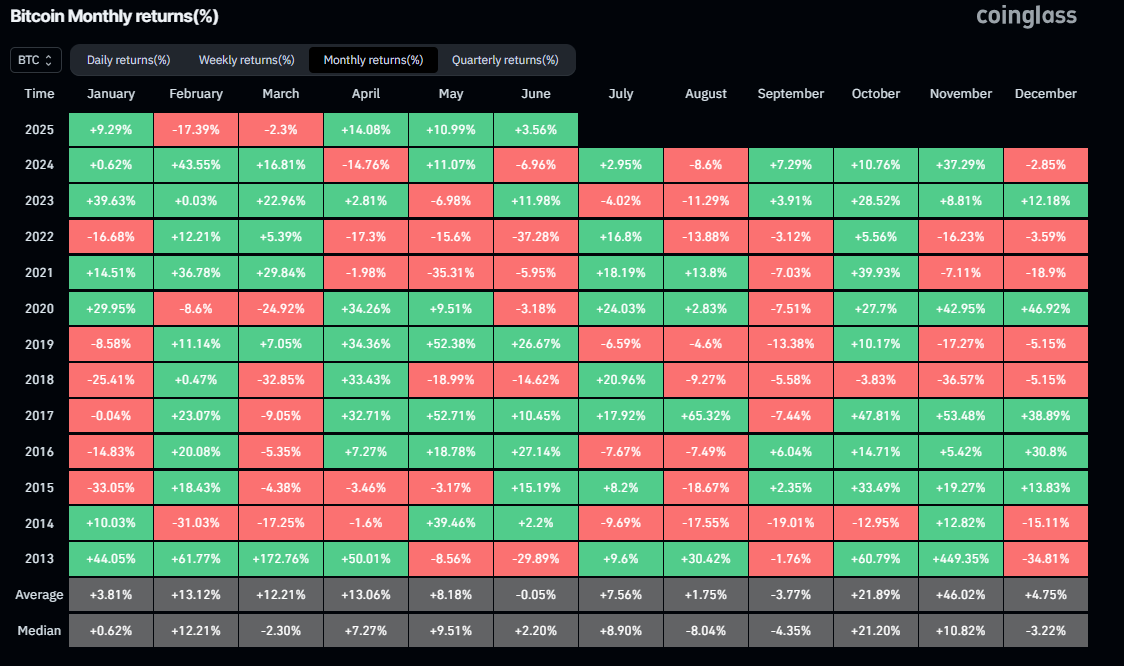Click the Bitcoin Monthly returns(%) title
The width and height of the screenshot is (1124, 666).
[x=114, y=17]
